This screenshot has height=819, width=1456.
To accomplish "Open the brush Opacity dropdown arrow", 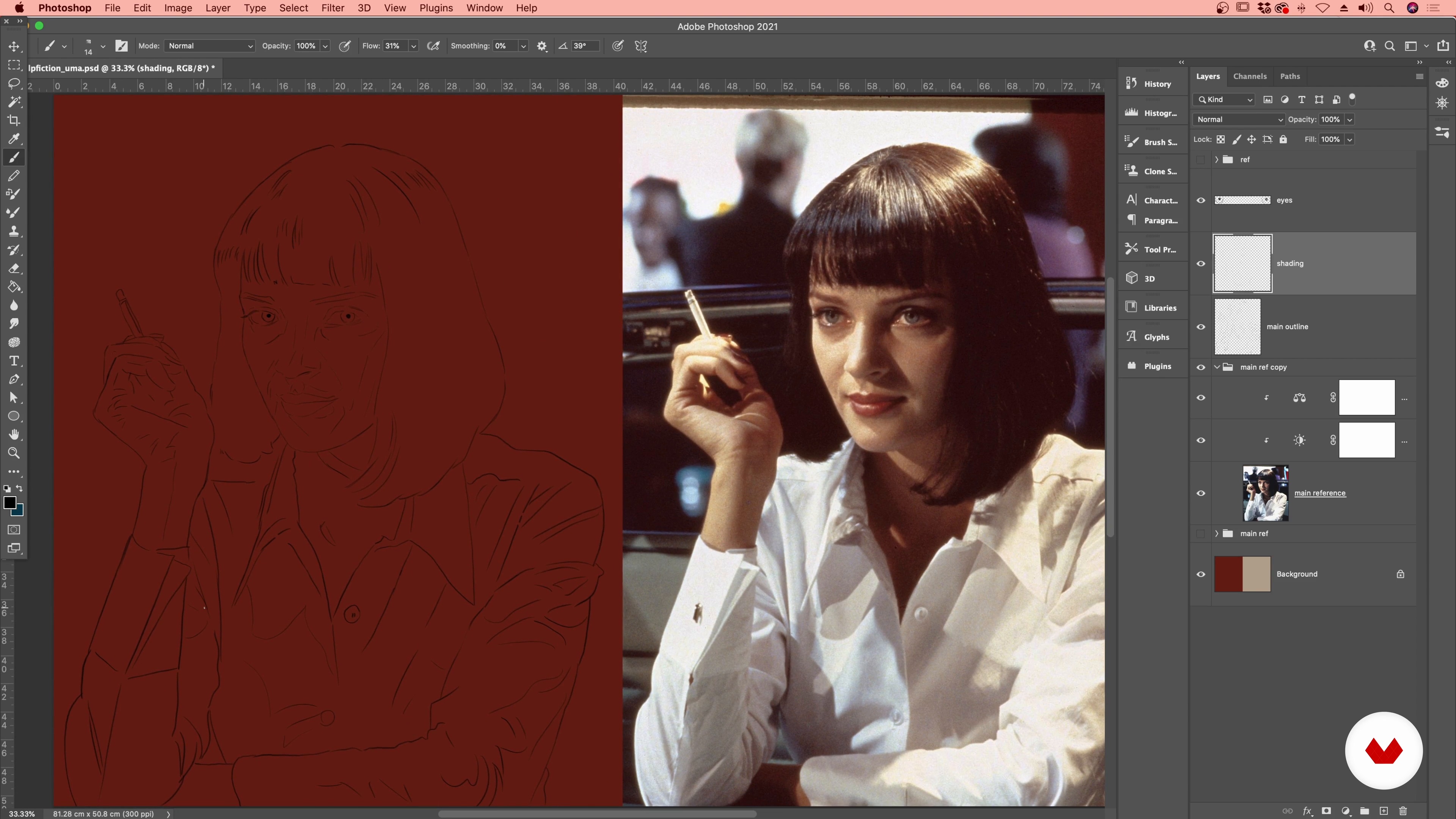I will pos(326,46).
